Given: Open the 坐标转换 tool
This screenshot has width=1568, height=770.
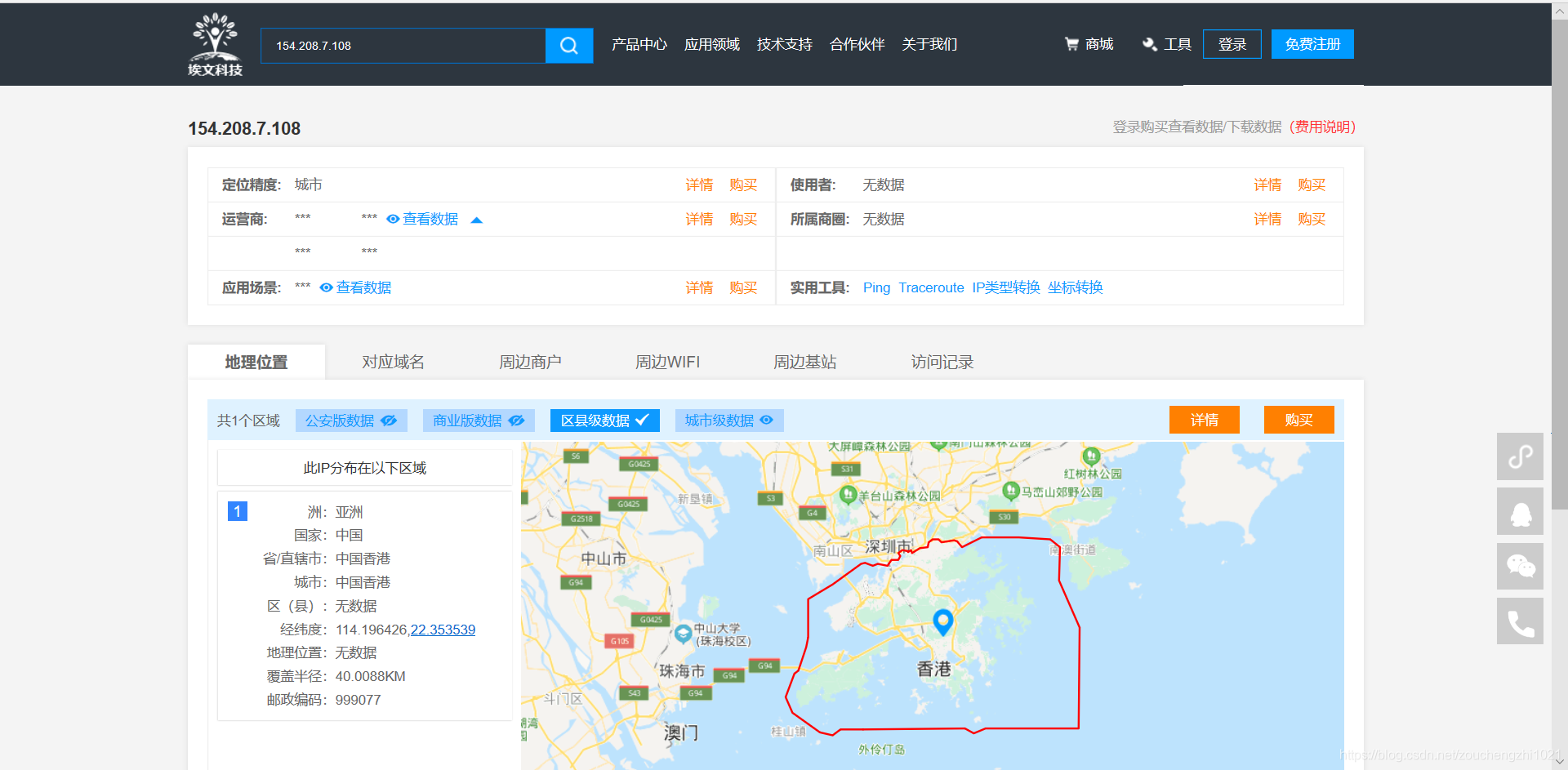Looking at the screenshot, I should [1076, 287].
